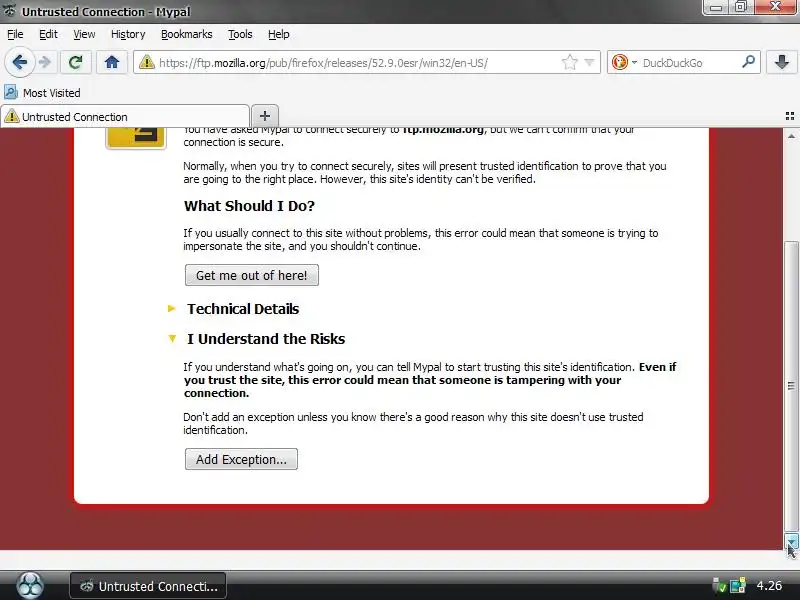This screenshot has width=800, height=600.
Task: Click the Most Visited bookmark label
Action: click(x=52, y=93)
